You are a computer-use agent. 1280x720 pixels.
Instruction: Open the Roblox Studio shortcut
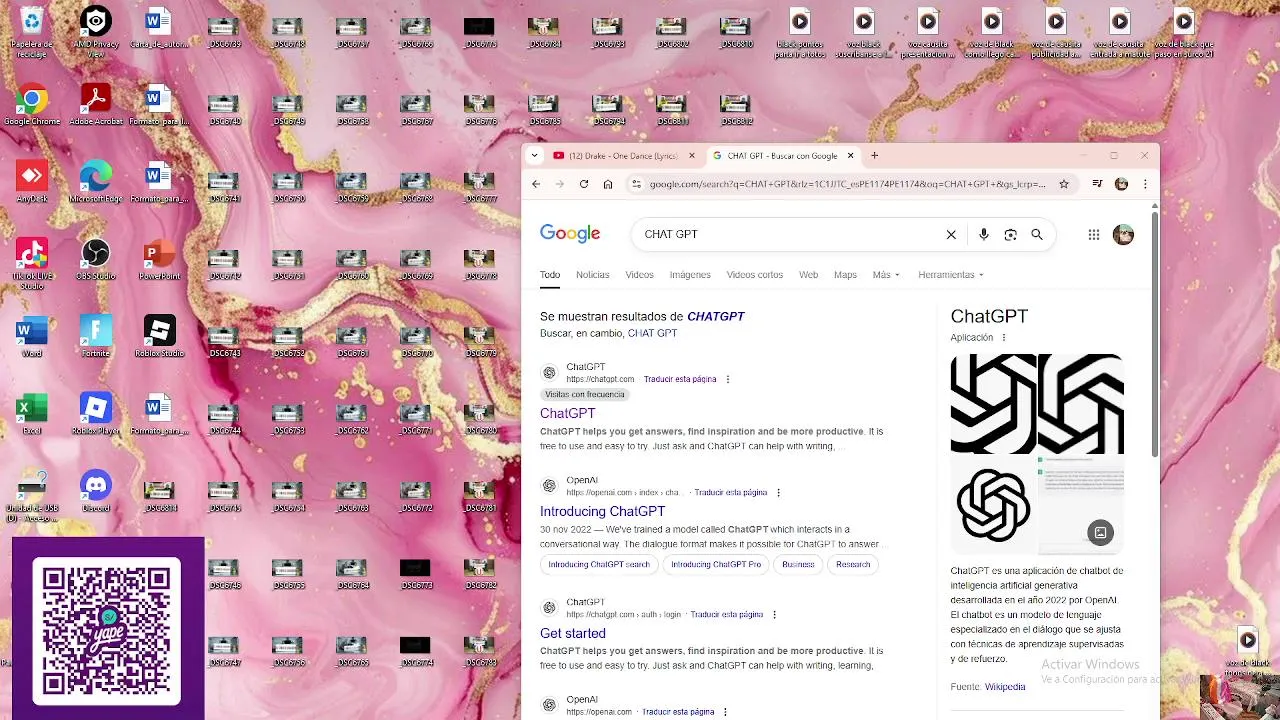(159, 336)
